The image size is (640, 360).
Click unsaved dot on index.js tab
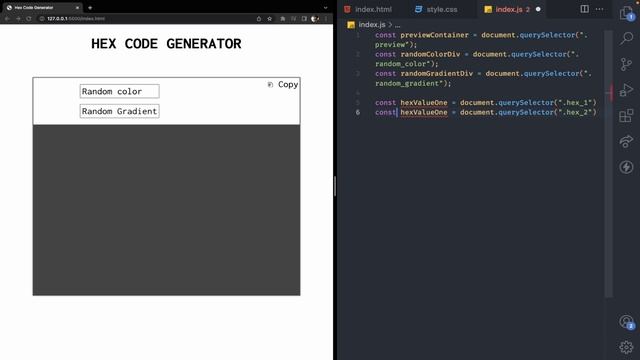[538, 9]
